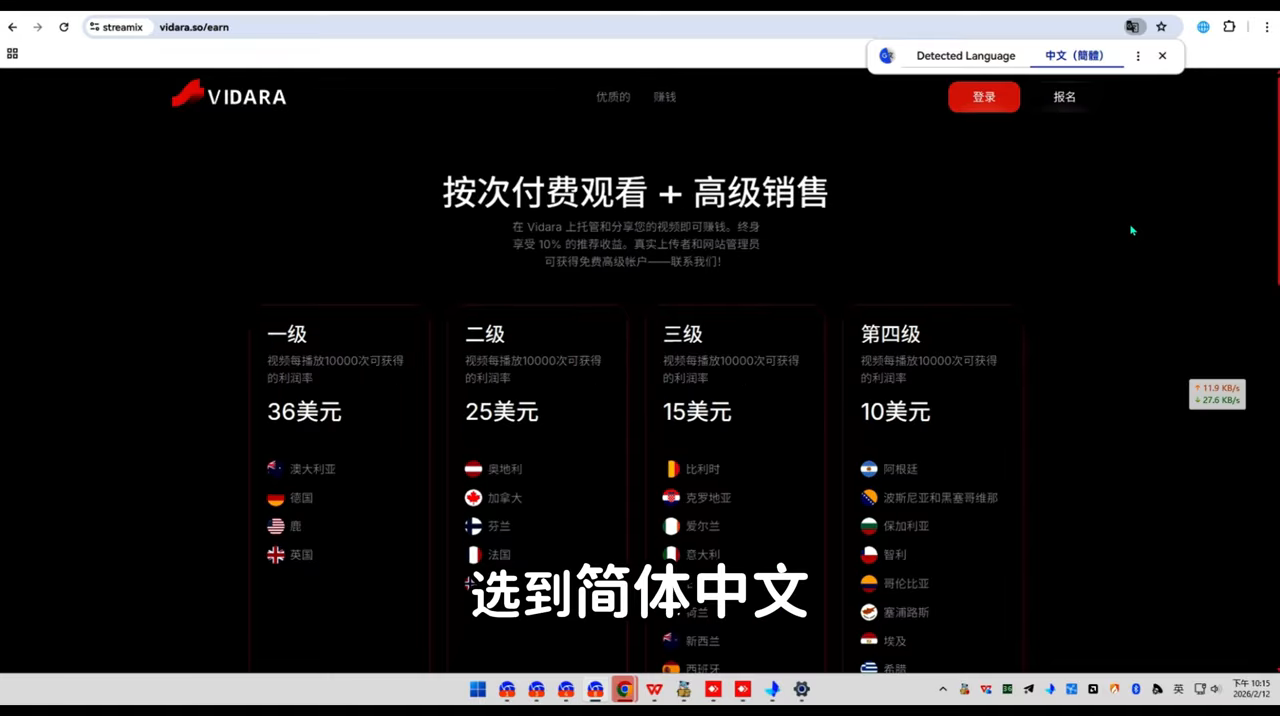Click the 新西兰 country name
Viewport: 1280px width, 716px height.
click(x=703, y=641)
